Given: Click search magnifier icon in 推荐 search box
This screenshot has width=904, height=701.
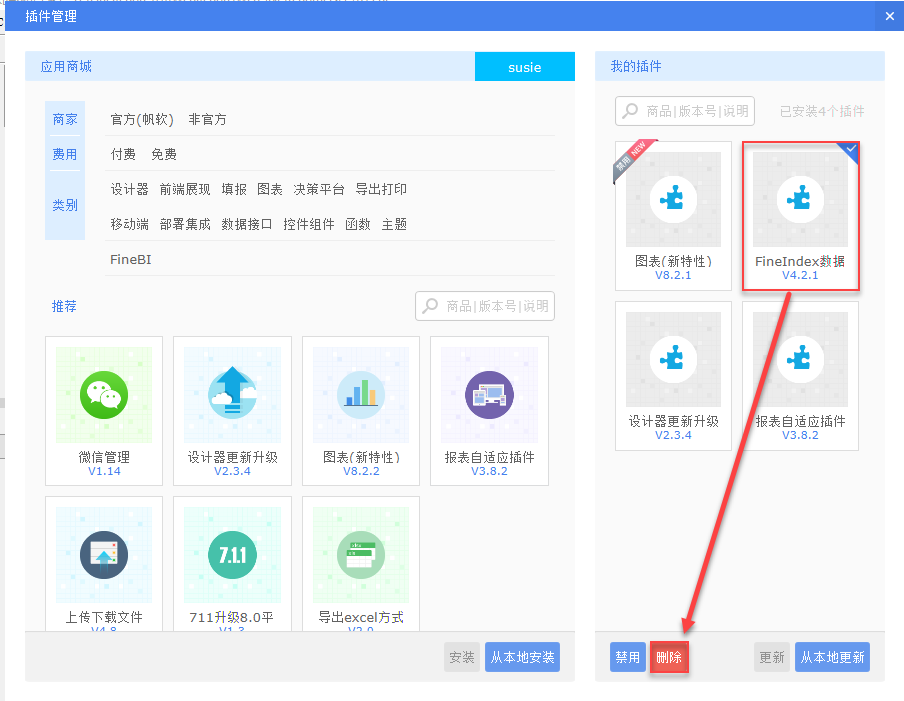Looking at the screenshot, I should click(x=430, y=306).
